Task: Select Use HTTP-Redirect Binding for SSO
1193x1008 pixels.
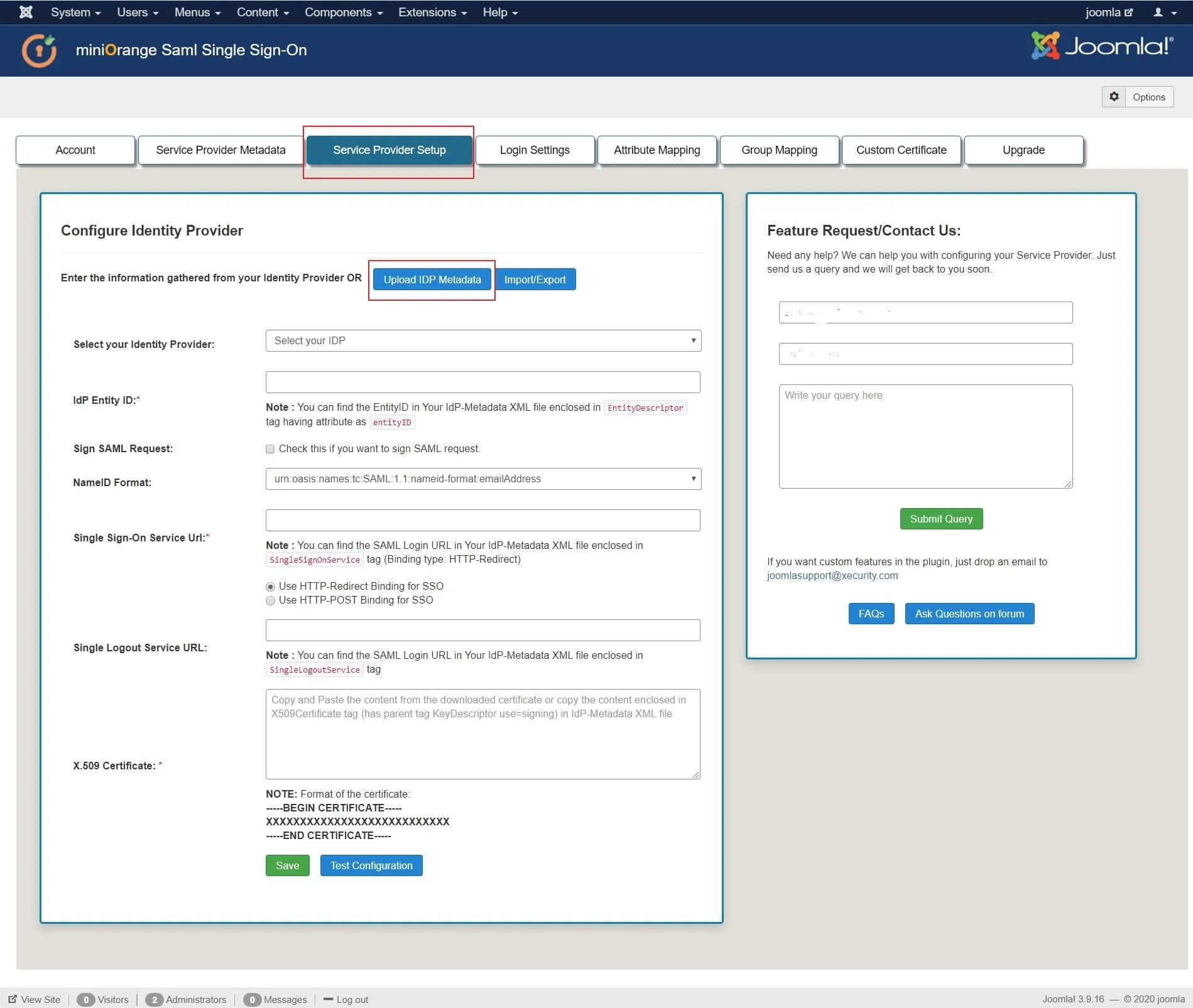Action: [270, 587]
